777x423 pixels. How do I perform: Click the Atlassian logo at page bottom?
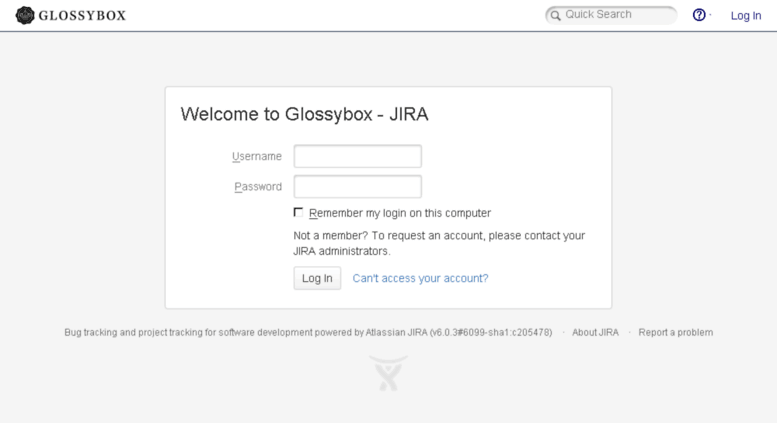pos(388,373)
